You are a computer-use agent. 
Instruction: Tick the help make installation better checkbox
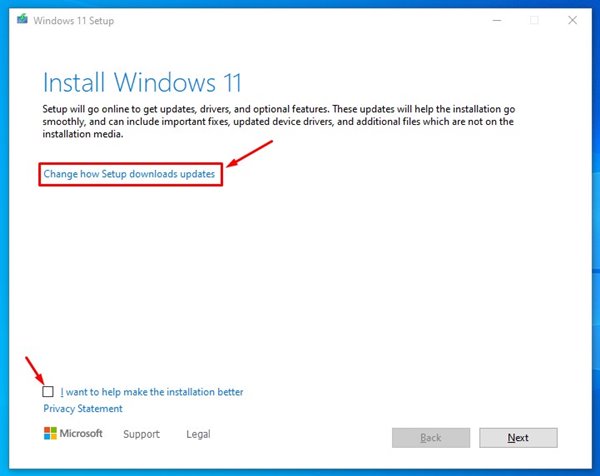(48, 391)
